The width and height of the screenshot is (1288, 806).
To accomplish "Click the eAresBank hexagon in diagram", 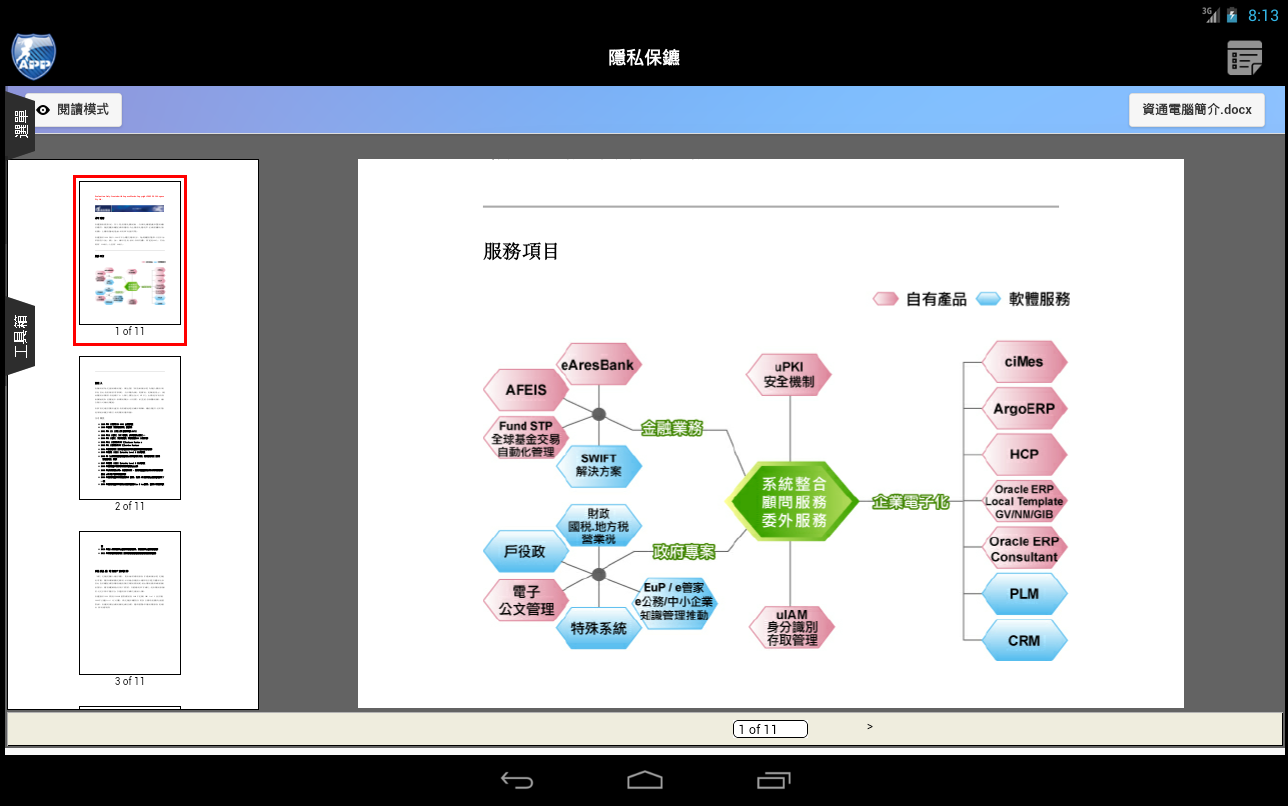I will pyautogui.click(x=598, y=366).
